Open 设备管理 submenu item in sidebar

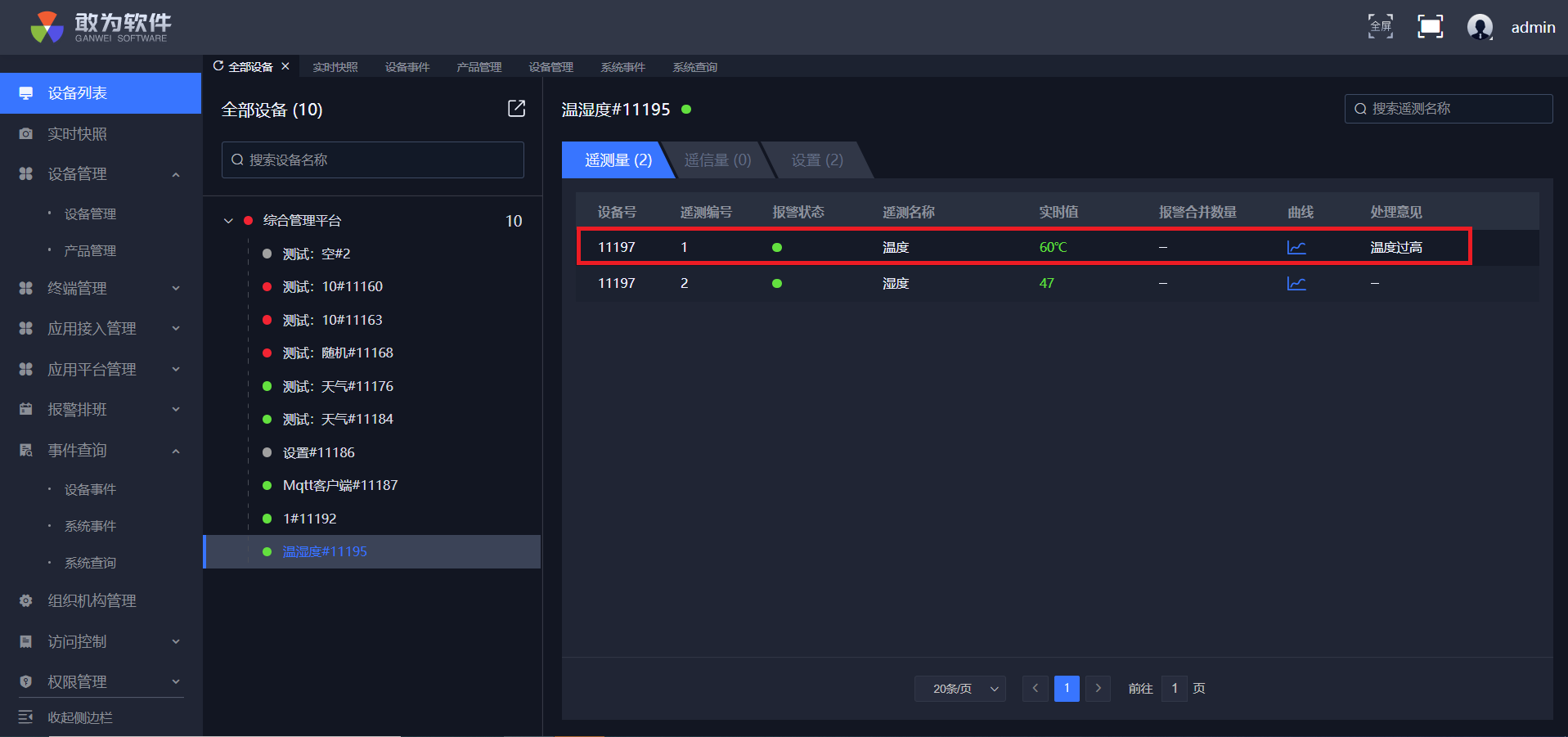click(x=90, y=213)
